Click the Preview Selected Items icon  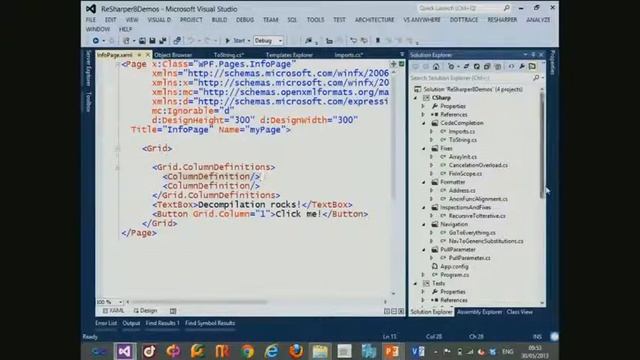click(x=532, y=67)
